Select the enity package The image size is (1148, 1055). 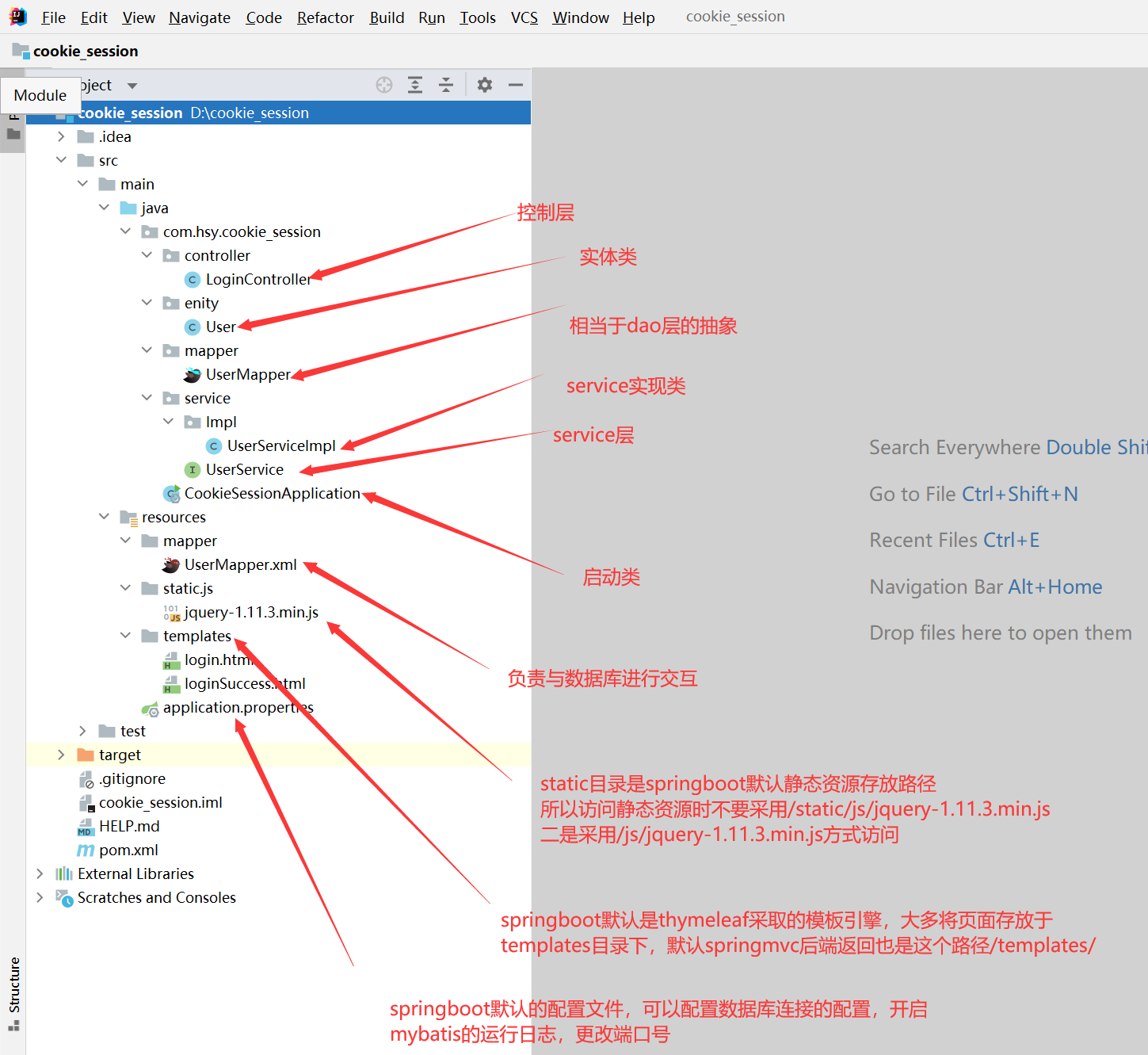201,303
